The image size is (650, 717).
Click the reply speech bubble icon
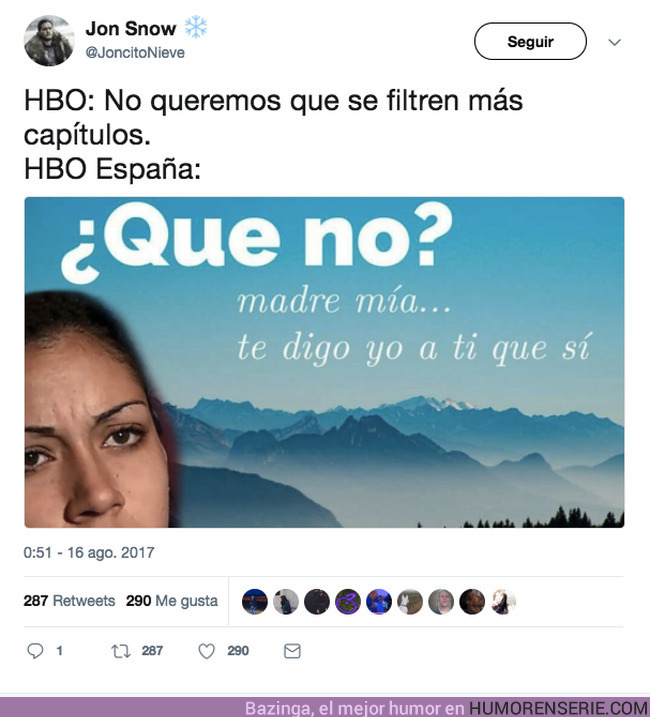(x=35, y=650)
